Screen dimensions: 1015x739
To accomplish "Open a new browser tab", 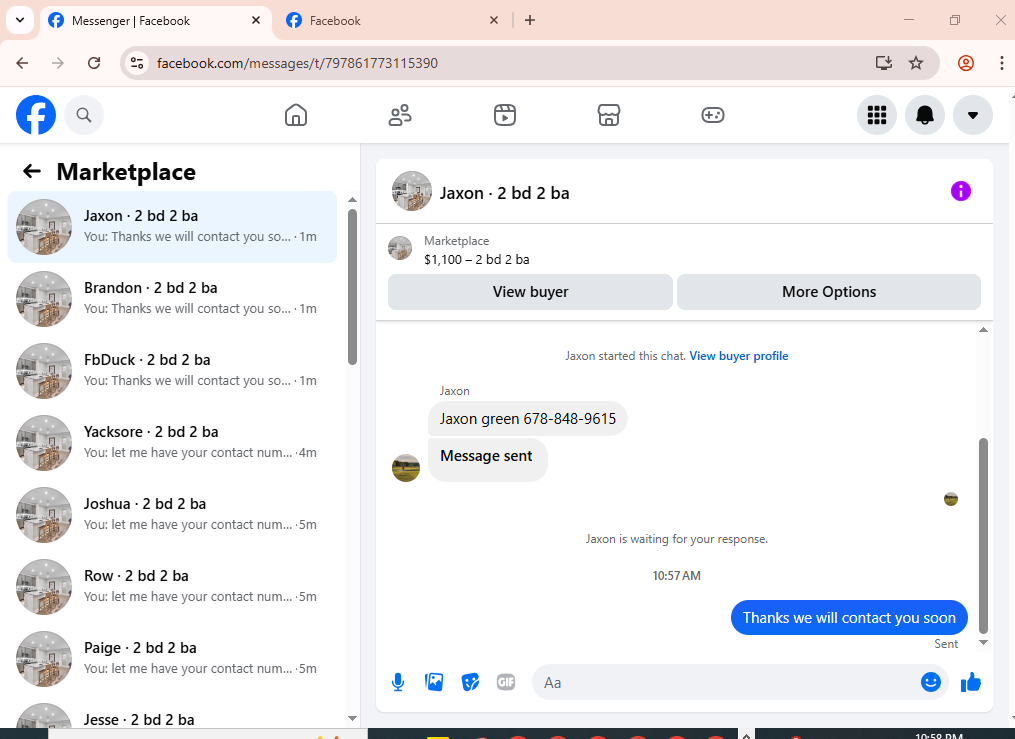I will coord(530,20).
